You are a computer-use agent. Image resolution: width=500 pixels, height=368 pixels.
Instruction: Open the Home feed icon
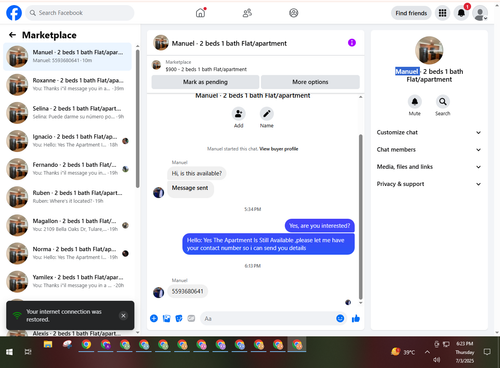[200, 13]
